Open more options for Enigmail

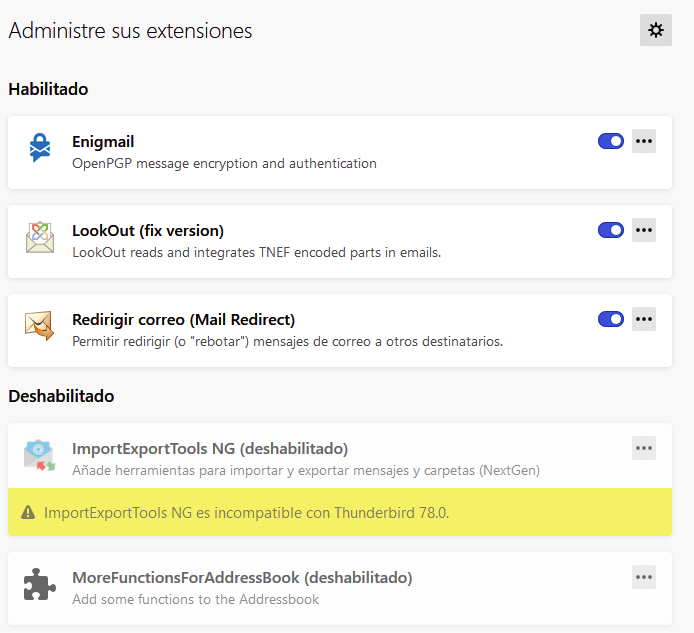pyautogui.click(x=644, y=141)
